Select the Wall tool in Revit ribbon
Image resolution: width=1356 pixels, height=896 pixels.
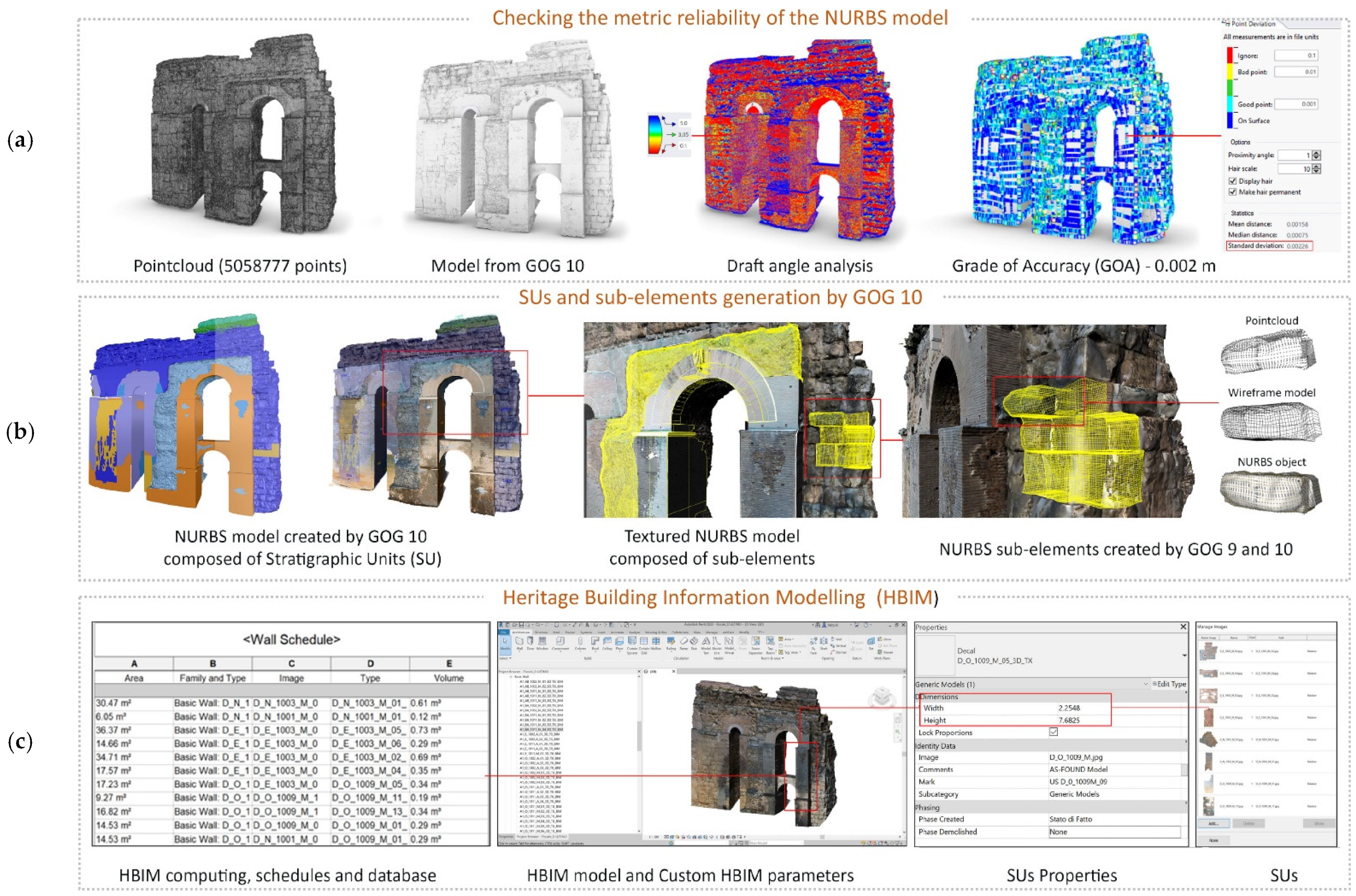point(519,641)
